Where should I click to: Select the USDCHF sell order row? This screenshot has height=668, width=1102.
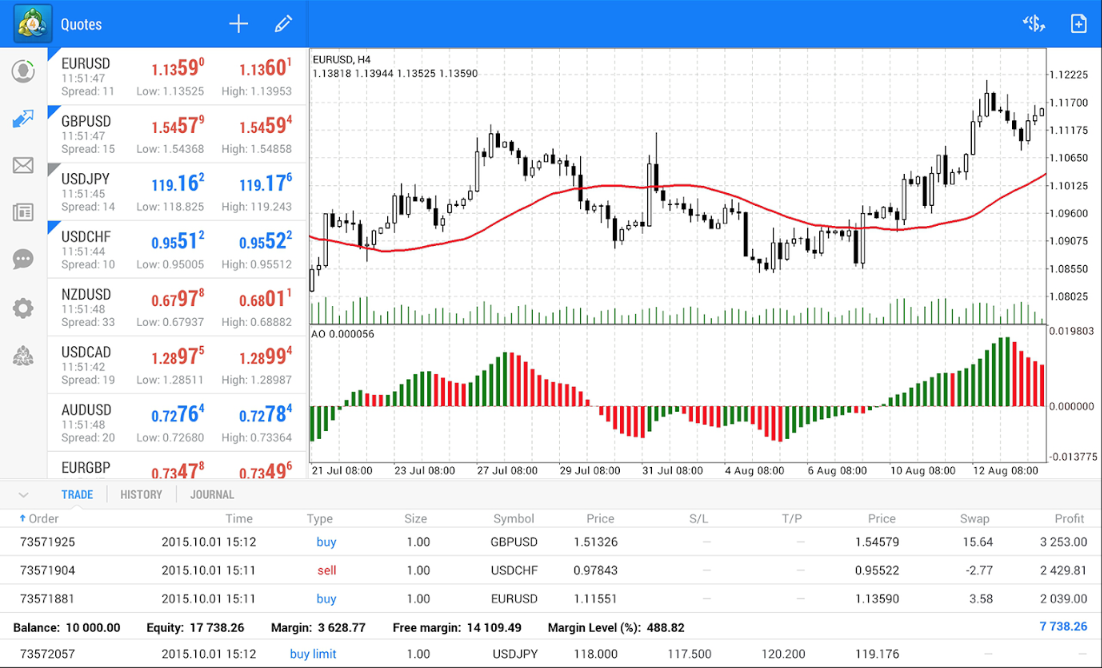click(x=550, y=570)
